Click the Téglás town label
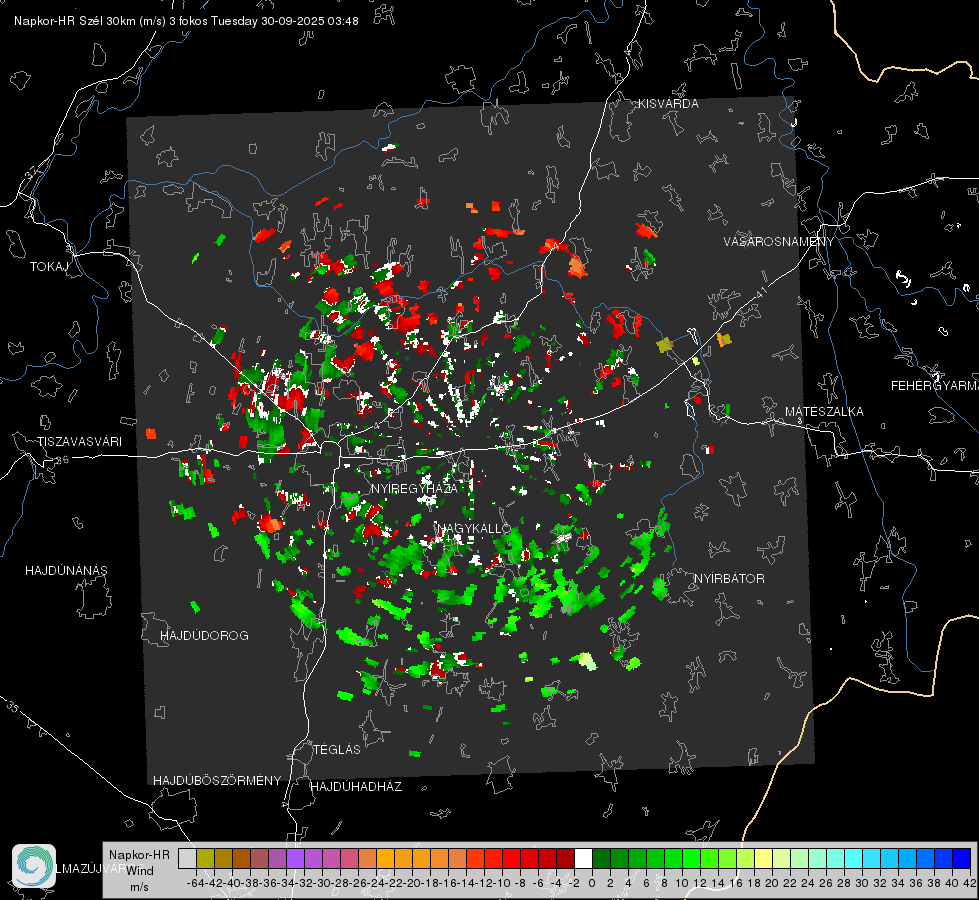The height and width of the screenshot is (900, 979). coord(337,750)
